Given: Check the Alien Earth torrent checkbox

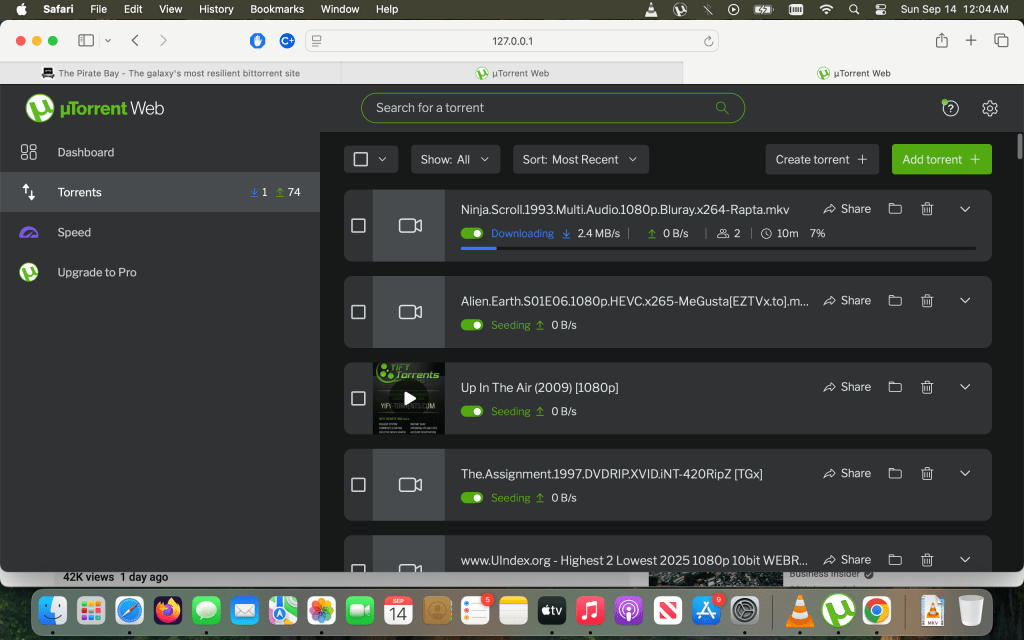Looking at the screenshot, I should point(358,312).
